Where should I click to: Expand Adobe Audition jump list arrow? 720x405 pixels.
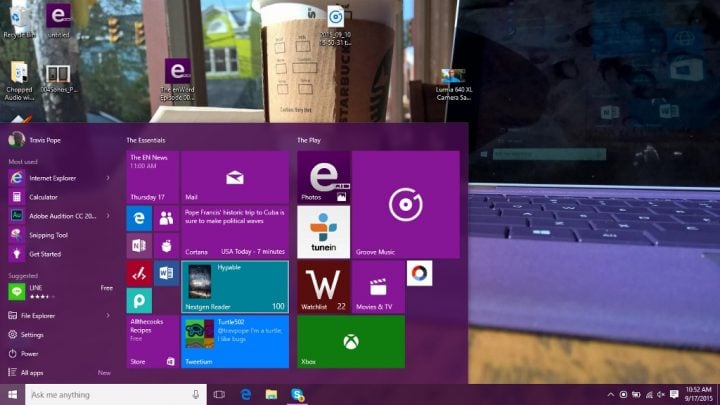click(108, 216)
